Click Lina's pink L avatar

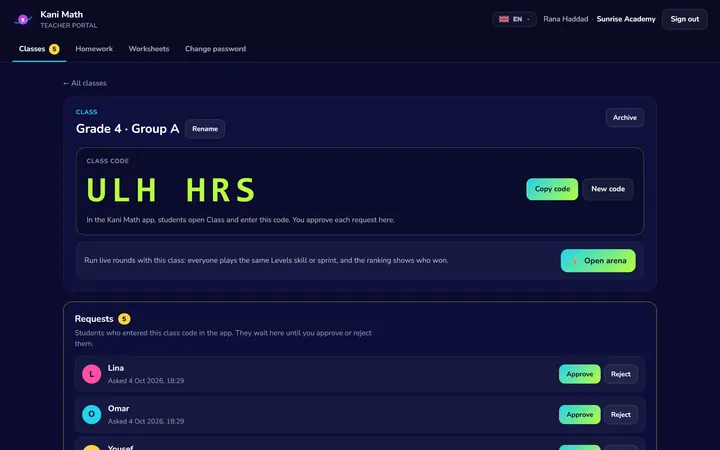[91, 374]
